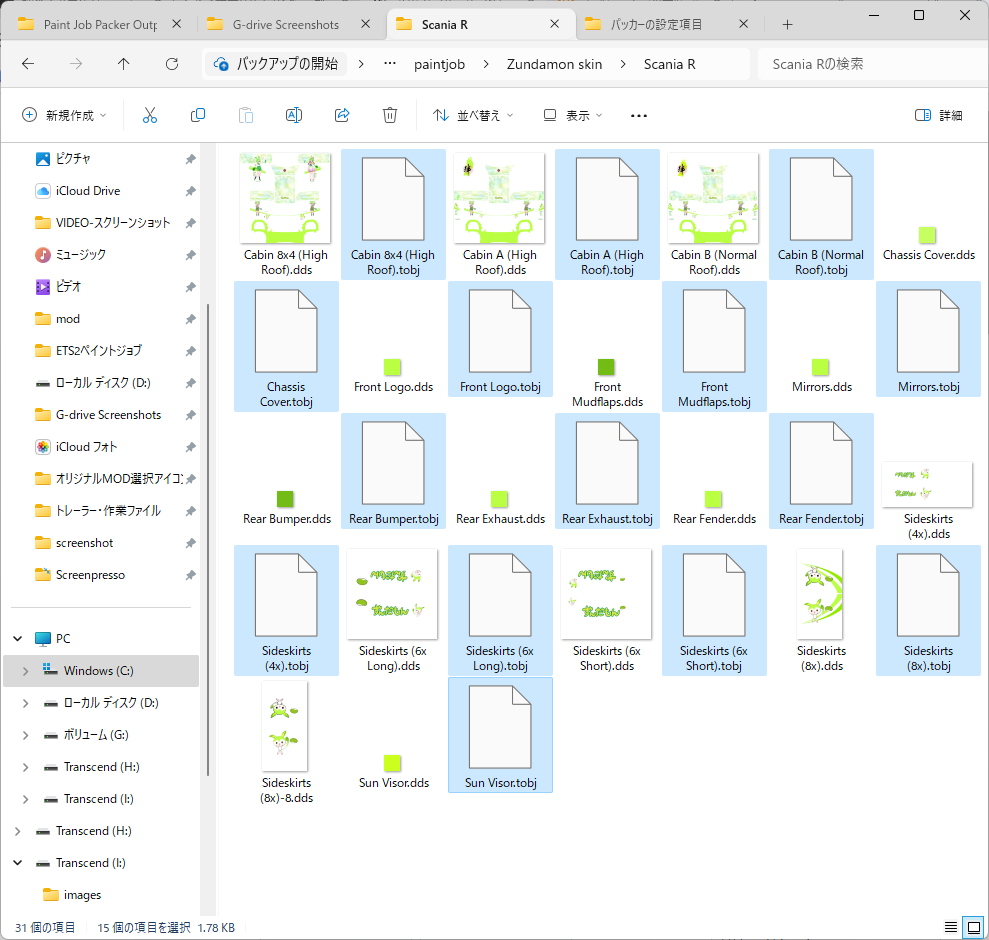This screenshot has width=989, height=940.
Task: Click the Copy icon in toolbar
Action: coord(198,115)
